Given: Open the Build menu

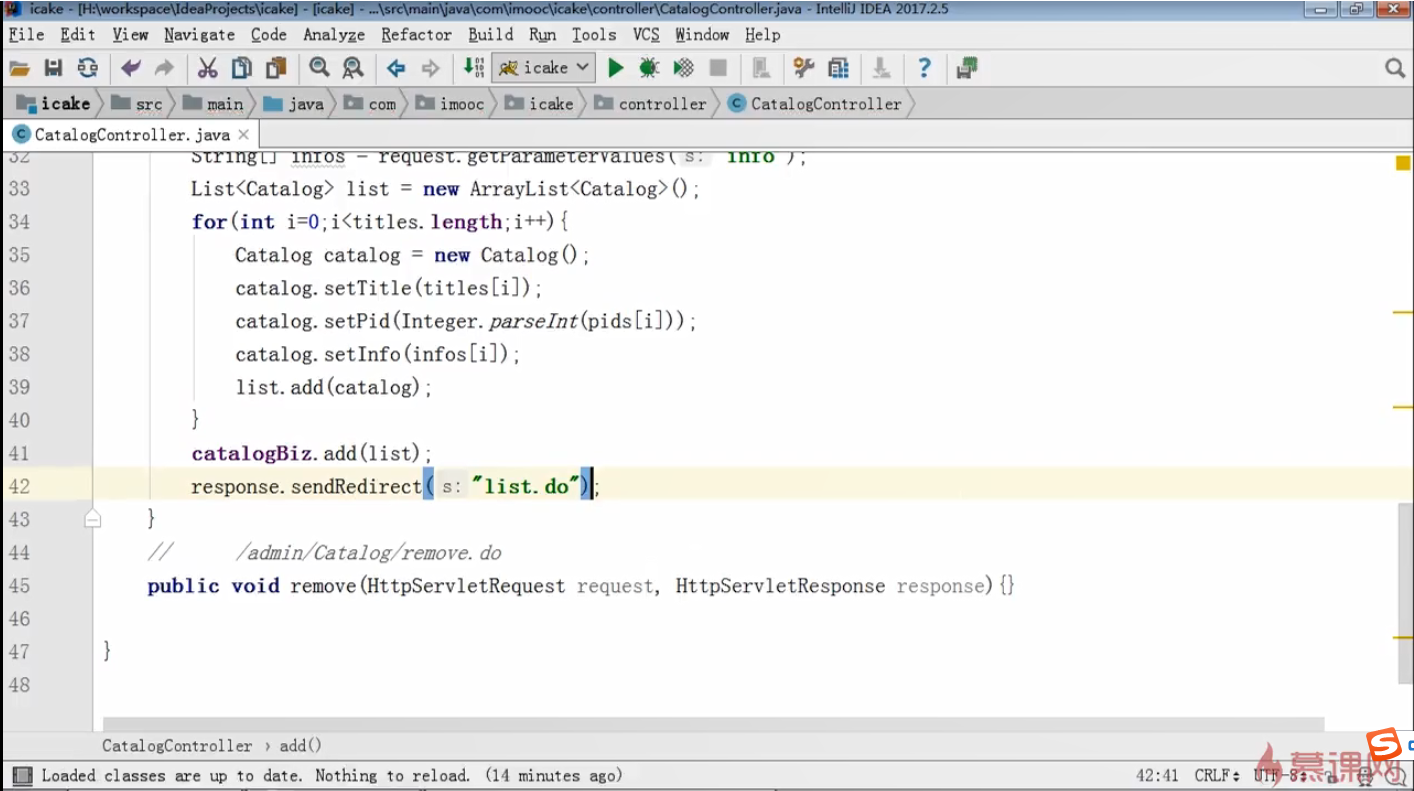Looking at the screenshot, I should [491, 34].
